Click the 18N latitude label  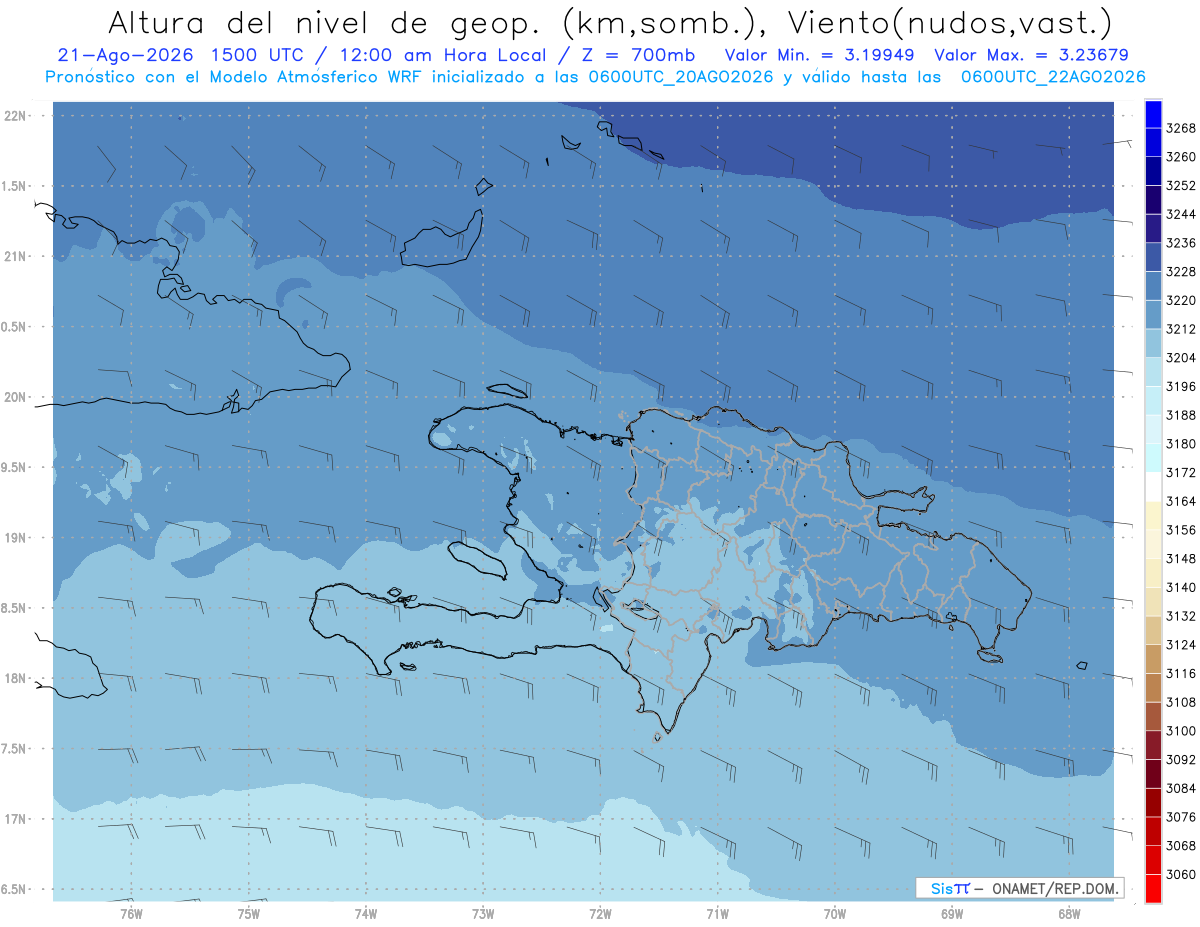(17, 679)
